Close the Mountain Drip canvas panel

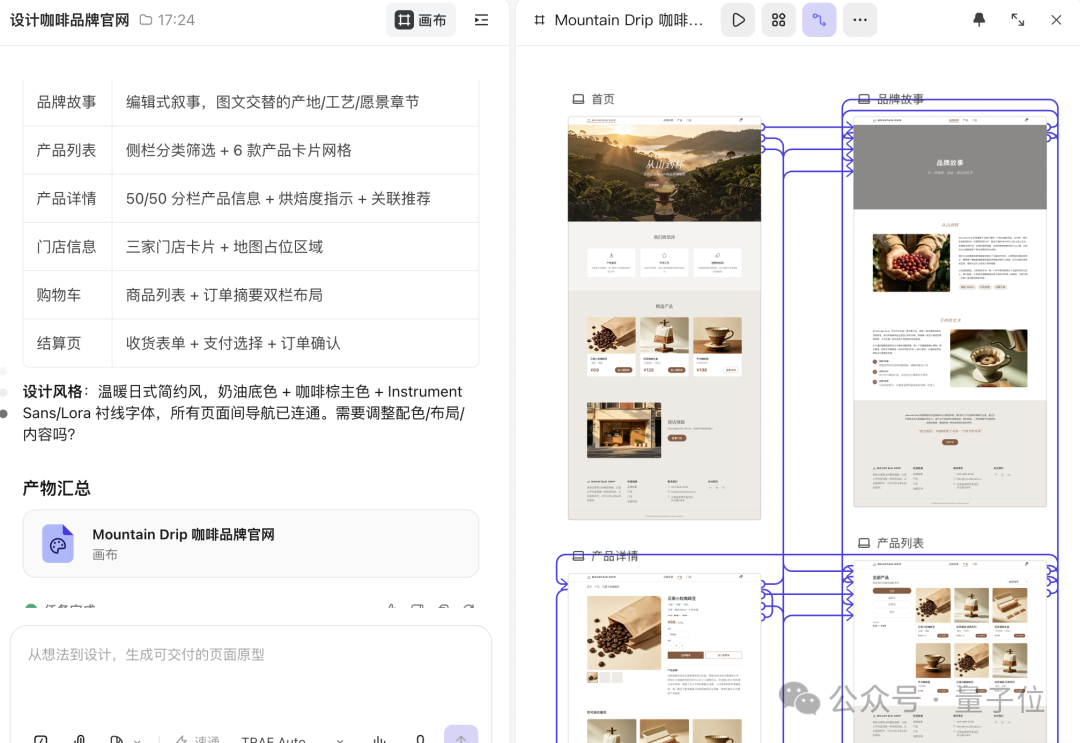coord(1056,20)
